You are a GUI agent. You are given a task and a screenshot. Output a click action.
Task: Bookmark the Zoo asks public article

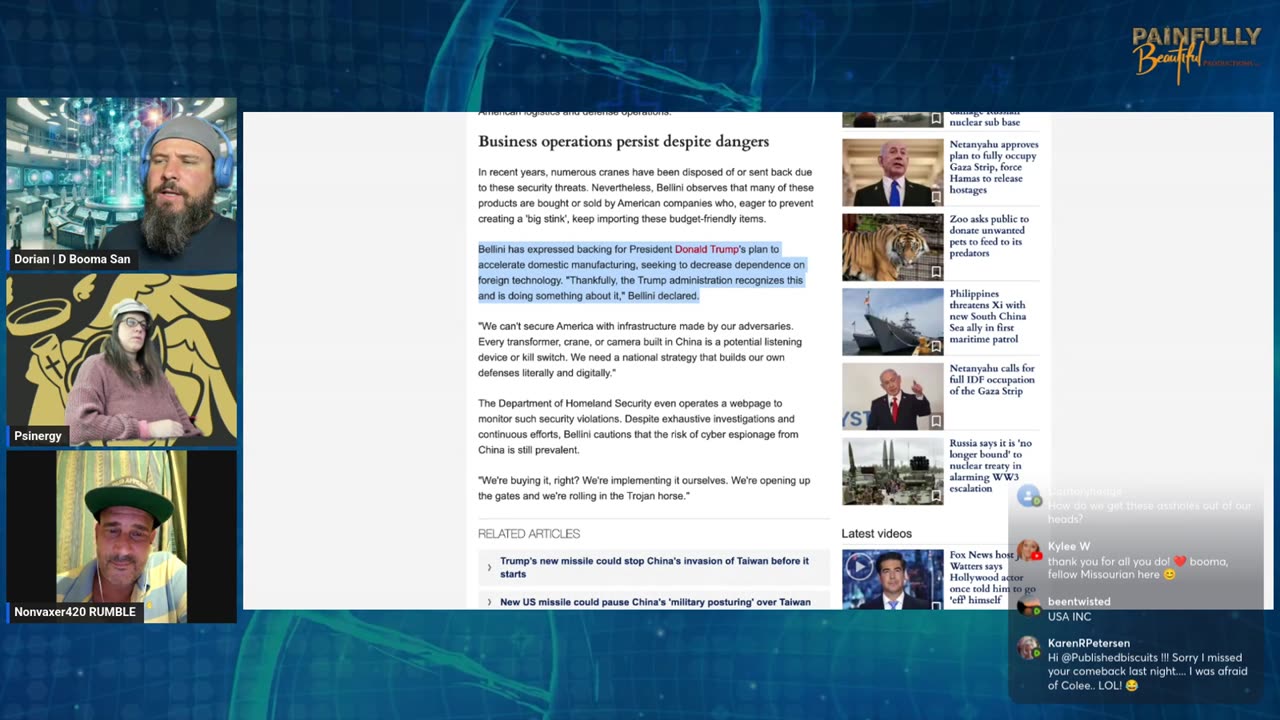pos(936,272)
